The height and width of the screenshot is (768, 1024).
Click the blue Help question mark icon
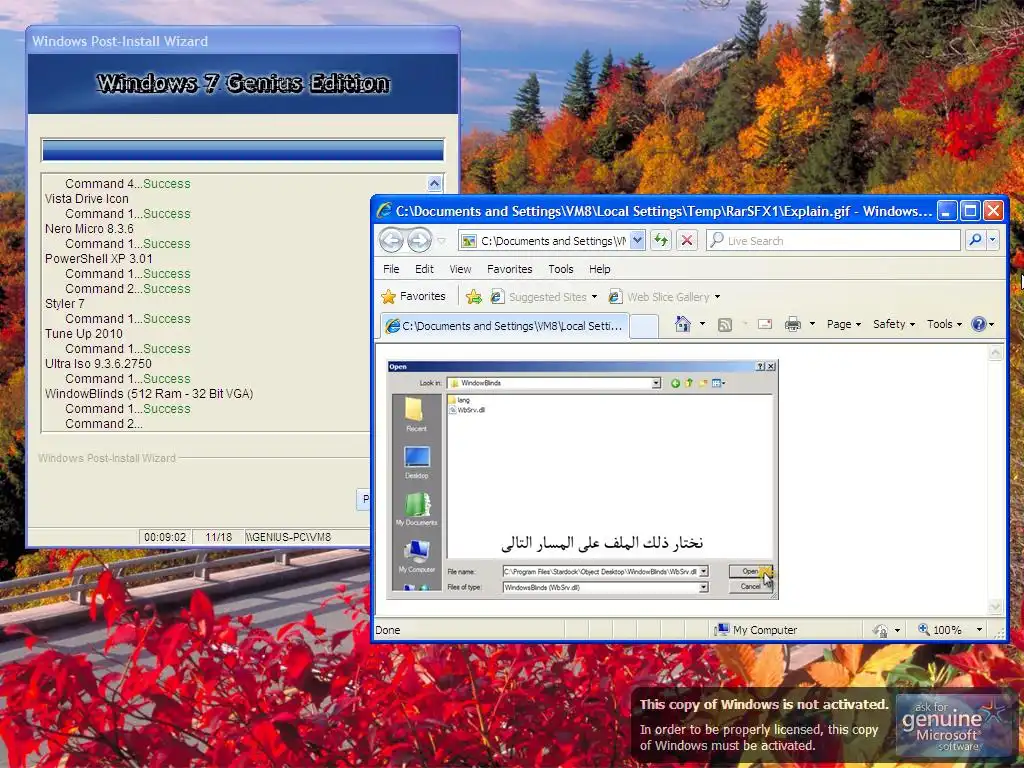click(978, 324)
